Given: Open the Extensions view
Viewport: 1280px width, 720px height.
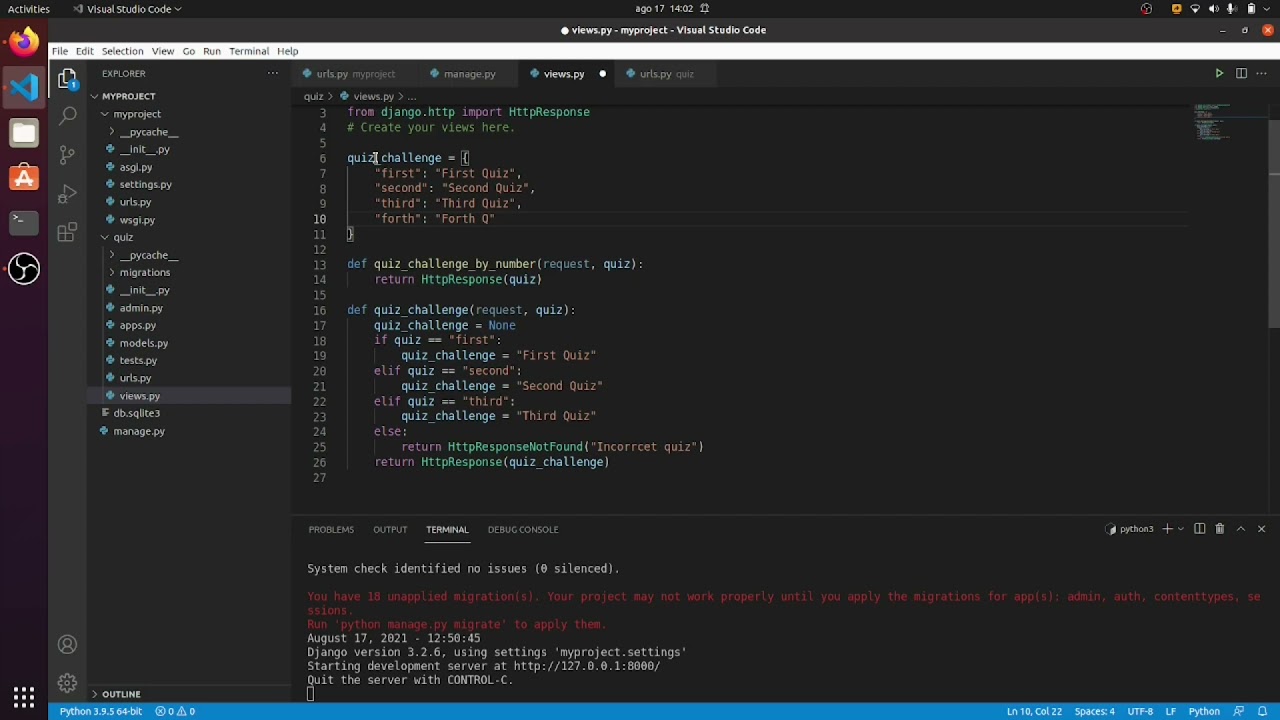Looking at the screenshot, I should (67, 232).
